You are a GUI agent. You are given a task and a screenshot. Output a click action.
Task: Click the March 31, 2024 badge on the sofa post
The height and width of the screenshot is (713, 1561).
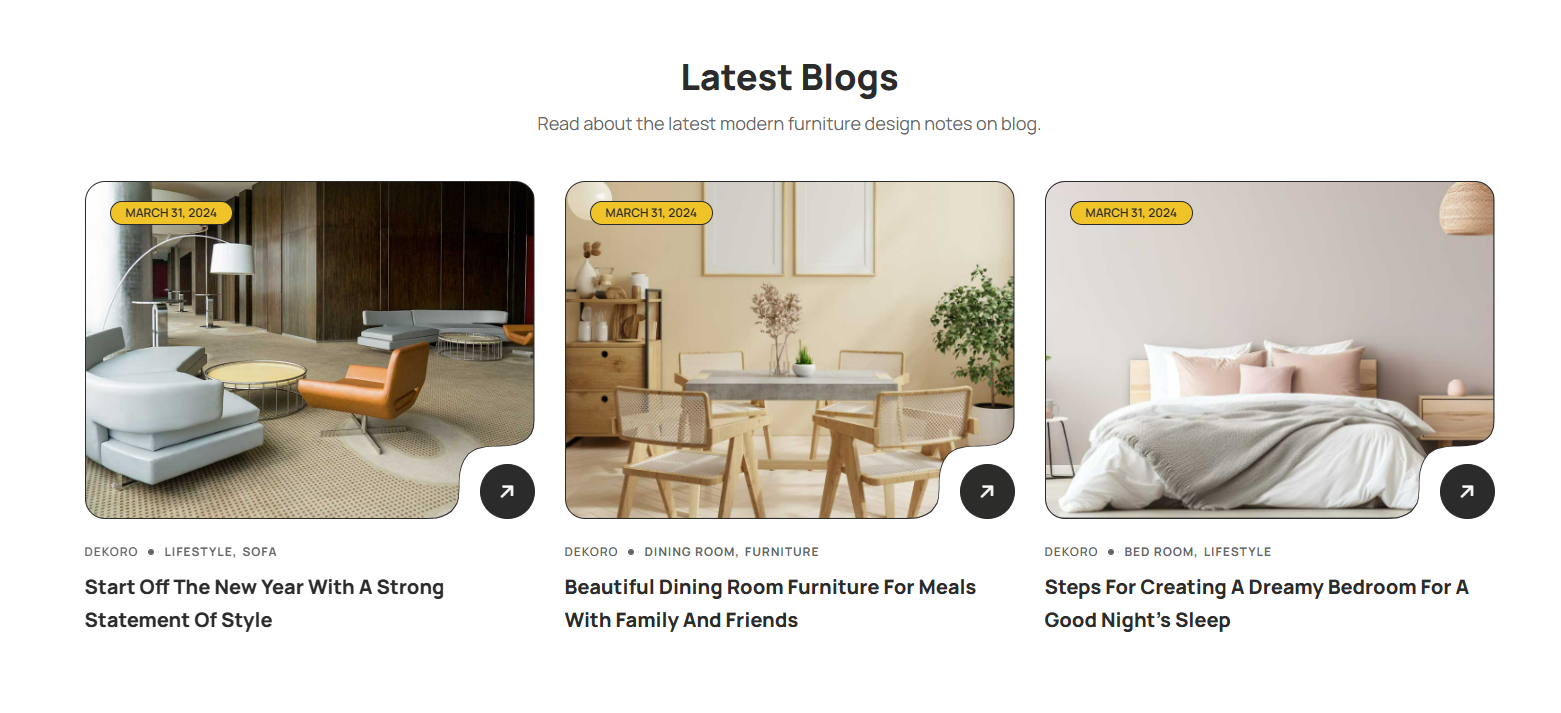[x=171, y=213]
